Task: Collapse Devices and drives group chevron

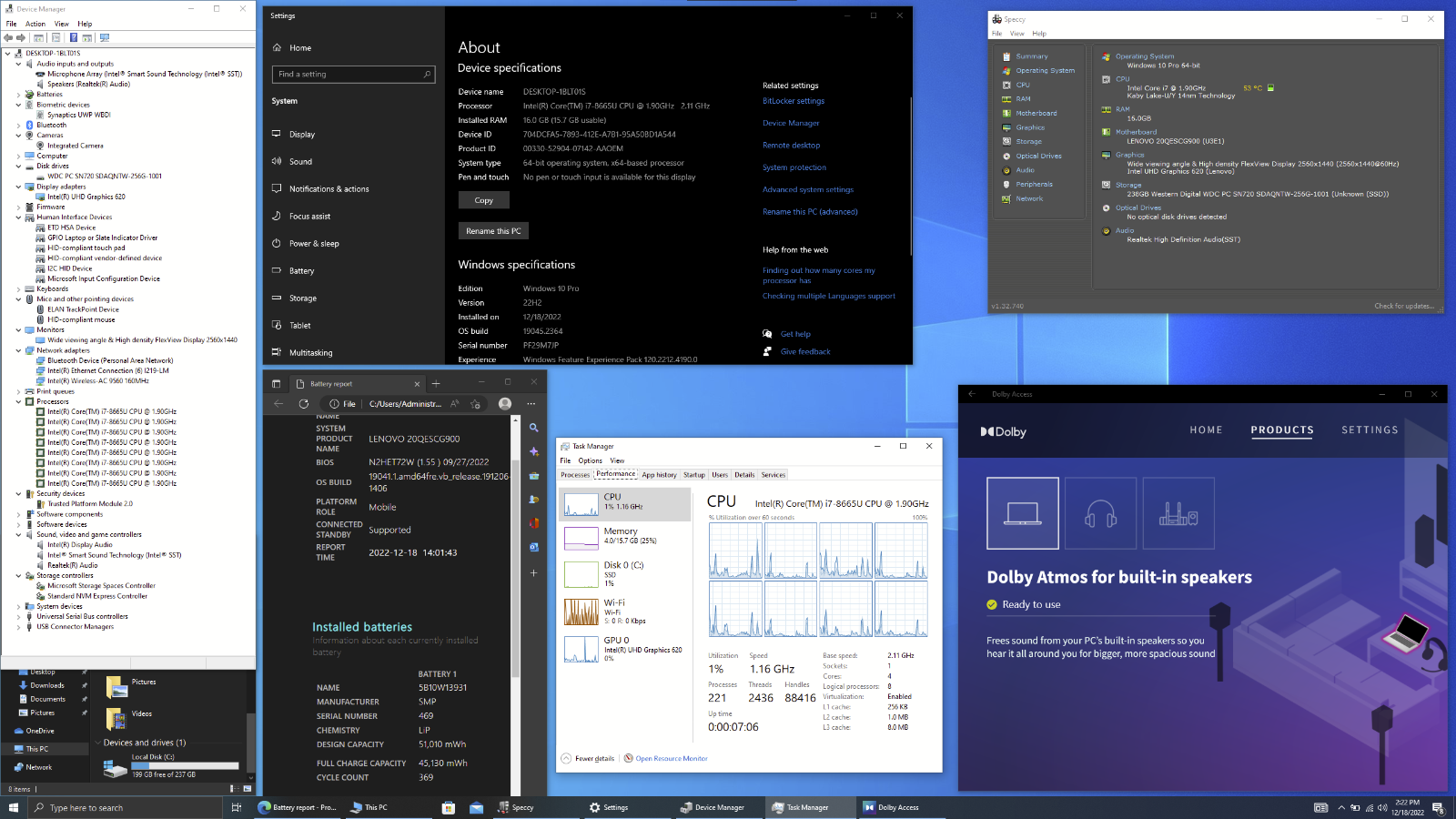Action: point(98,743)
